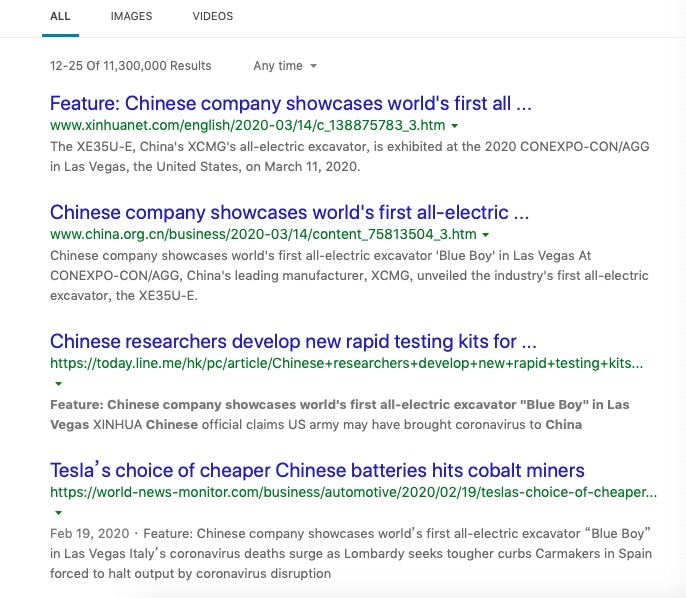Screen dimensions: 686x598
Task: Click the today.line.me result URL
Action: (x=346, y=364)
